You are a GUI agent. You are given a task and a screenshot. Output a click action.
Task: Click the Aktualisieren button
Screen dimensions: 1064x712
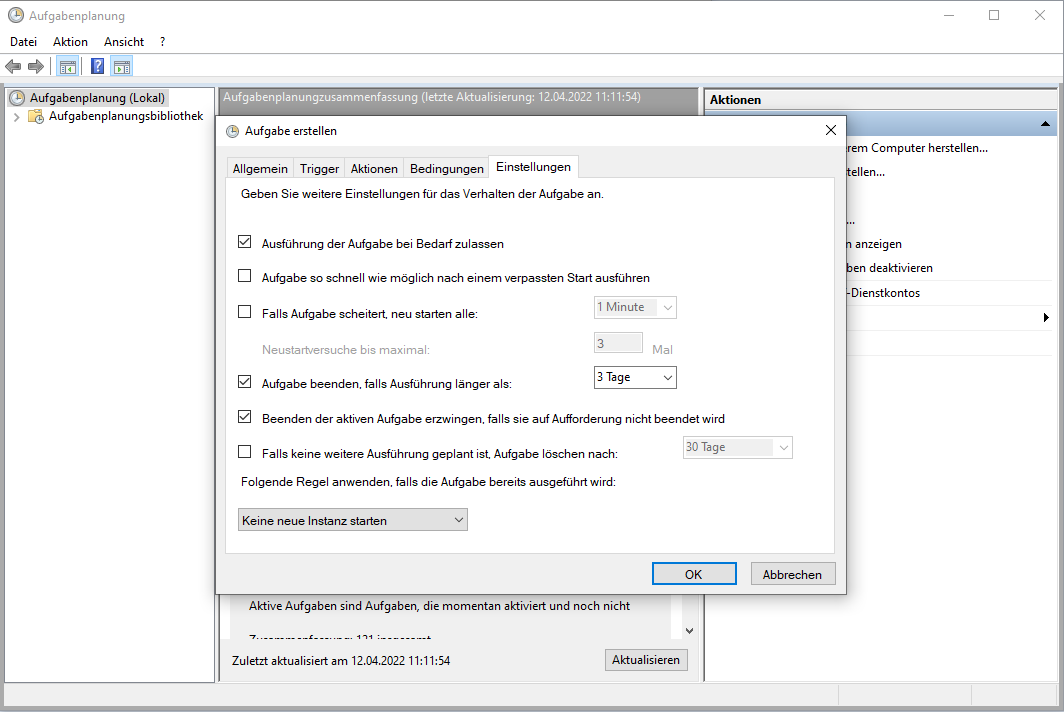646,660
